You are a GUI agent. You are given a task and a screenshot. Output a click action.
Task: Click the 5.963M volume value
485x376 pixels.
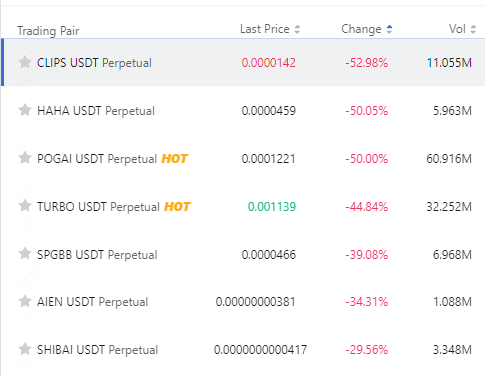tap(452, 111)
